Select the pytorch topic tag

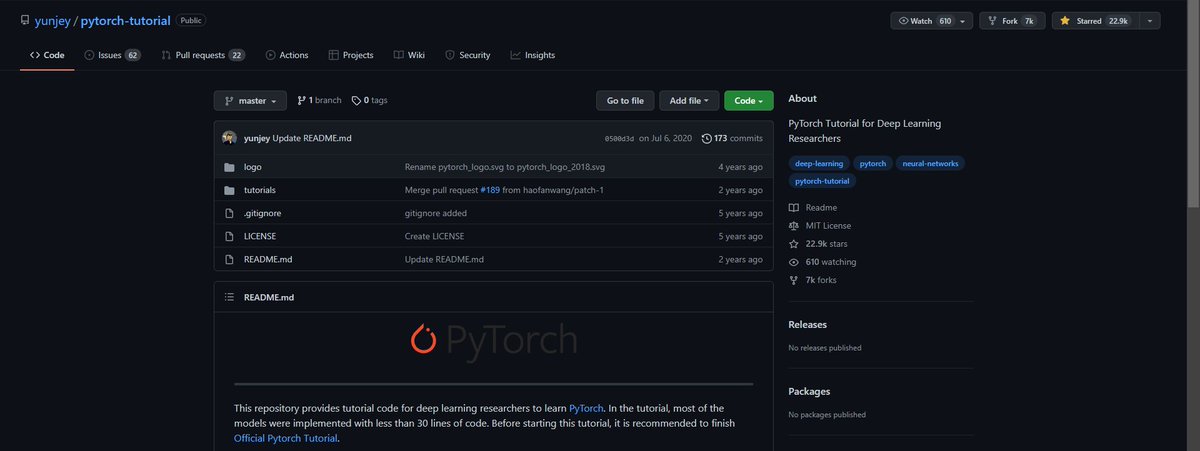pyautogui.click(x=873, y=163)
